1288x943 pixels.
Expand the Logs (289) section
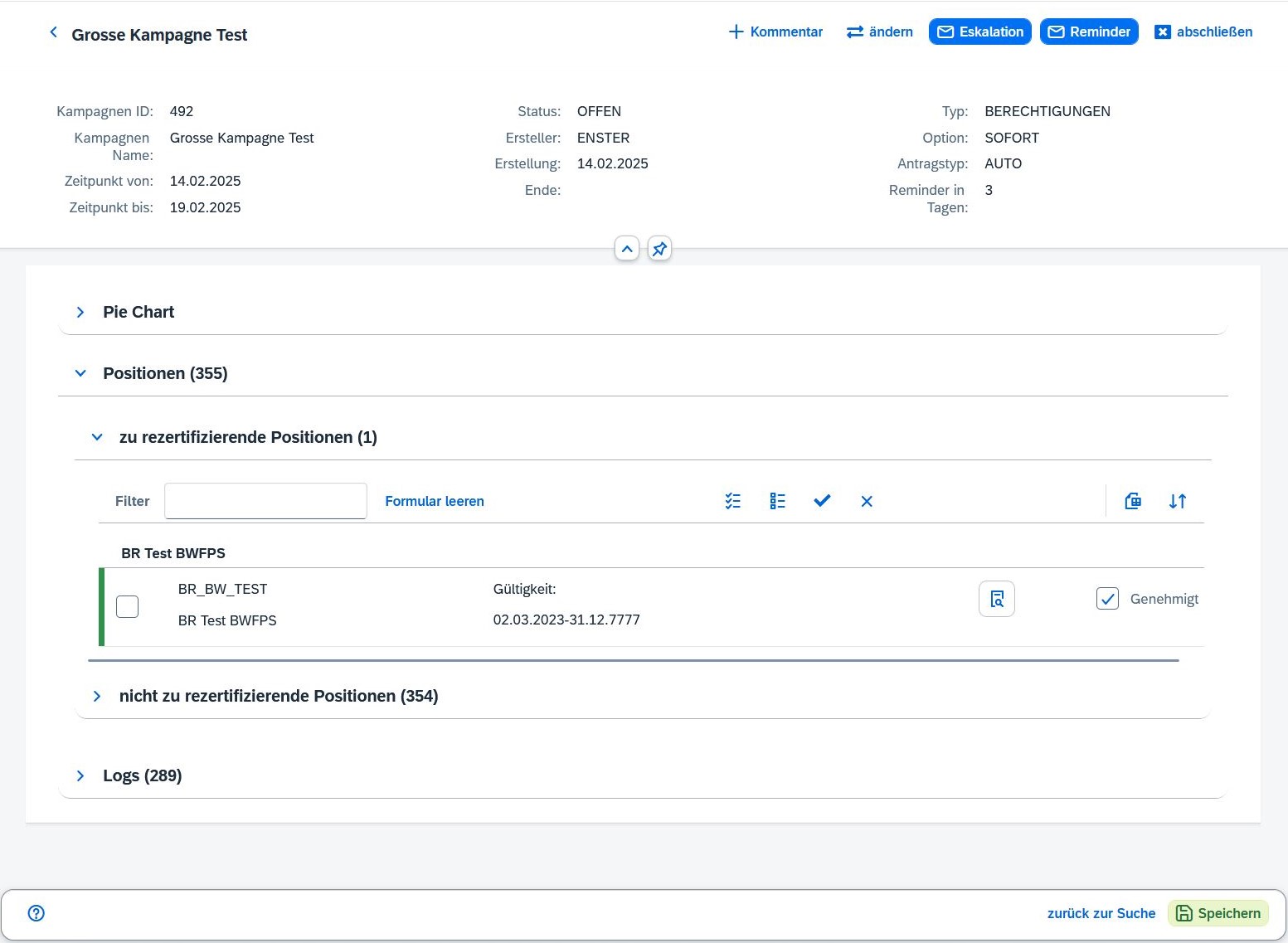[80, 776]
